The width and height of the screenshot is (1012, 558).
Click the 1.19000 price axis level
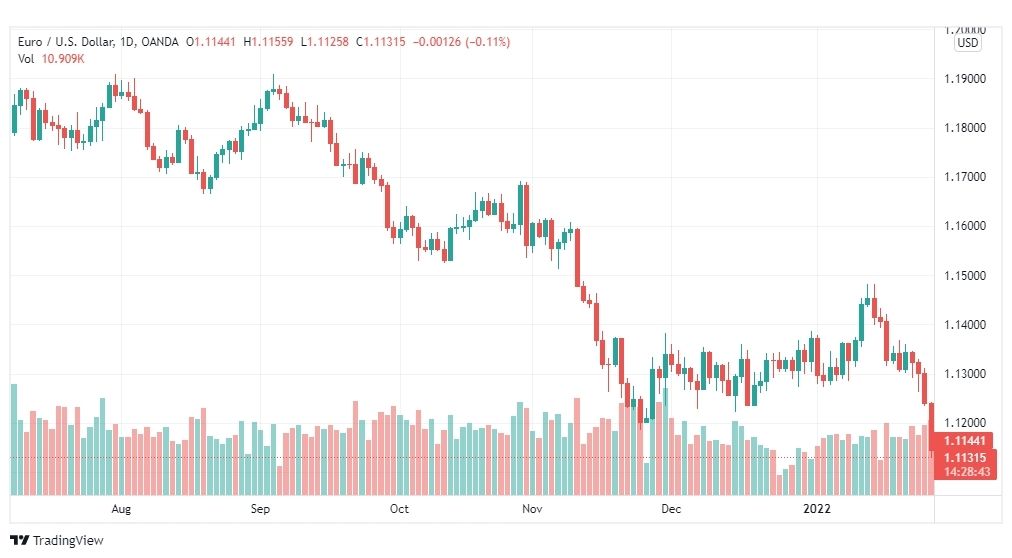(x=965, y=79)
